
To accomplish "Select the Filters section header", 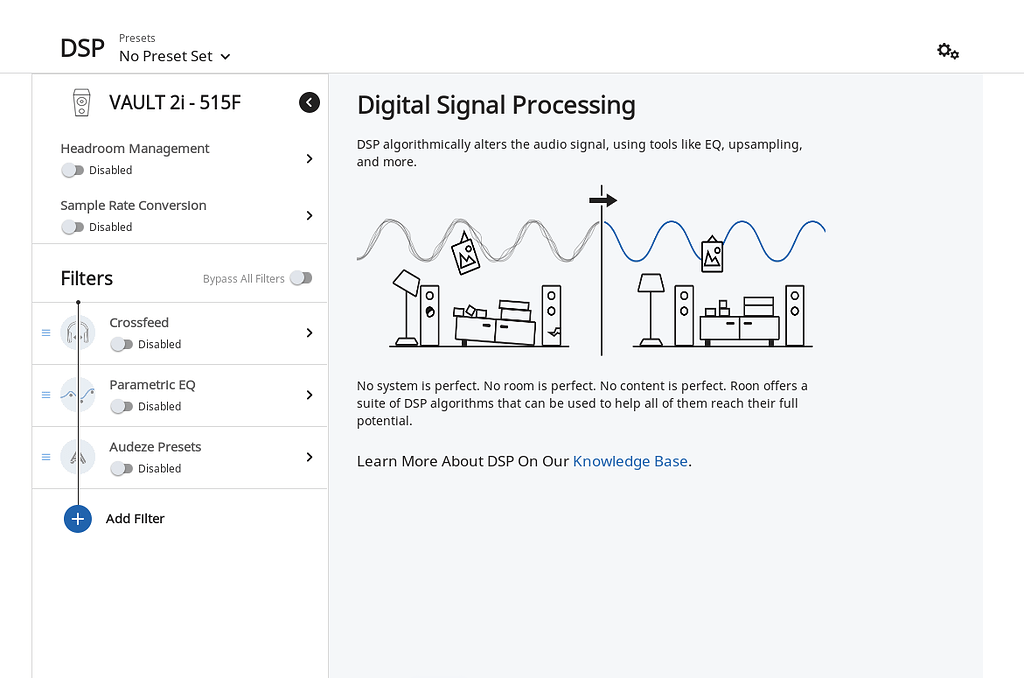I will tap(86, 278).
